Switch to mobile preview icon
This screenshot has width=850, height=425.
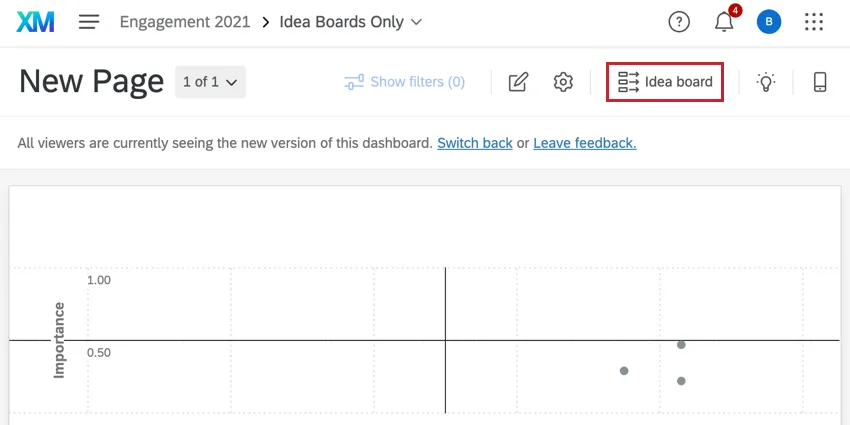click(820, 82)
